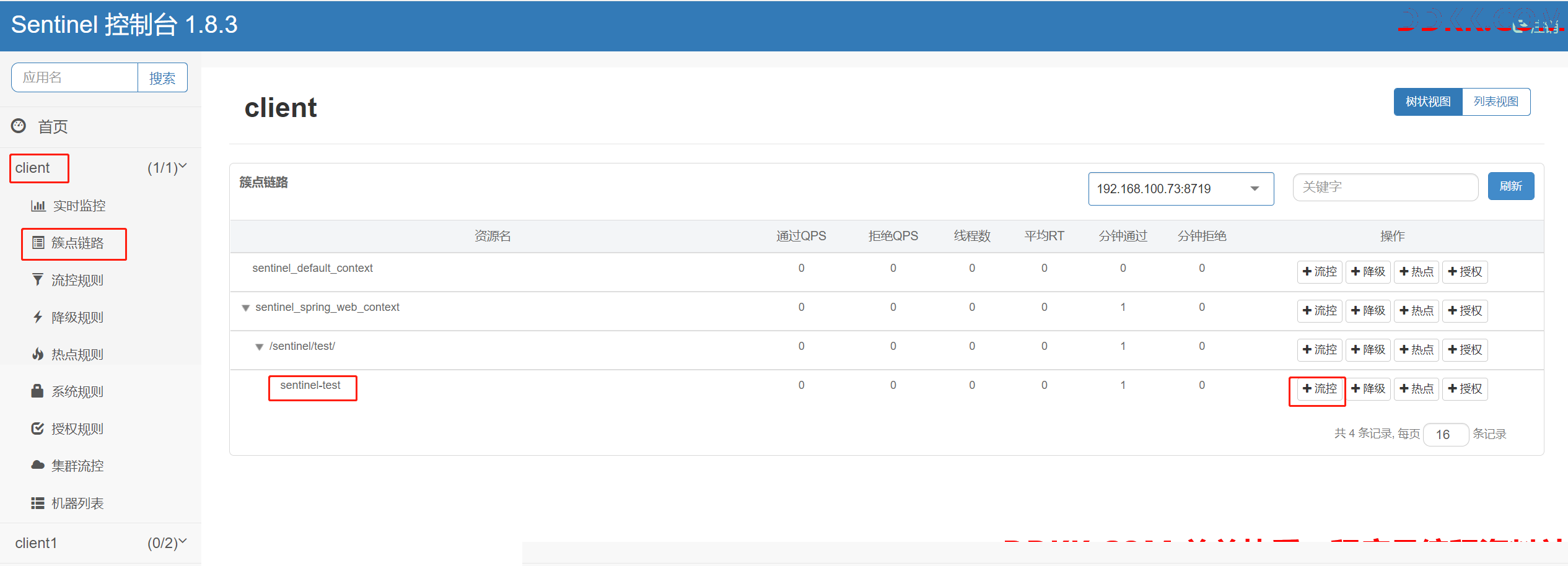
Task: Add 授权 rule for sentinel_spring_web_context
Action: (1465, 311)
